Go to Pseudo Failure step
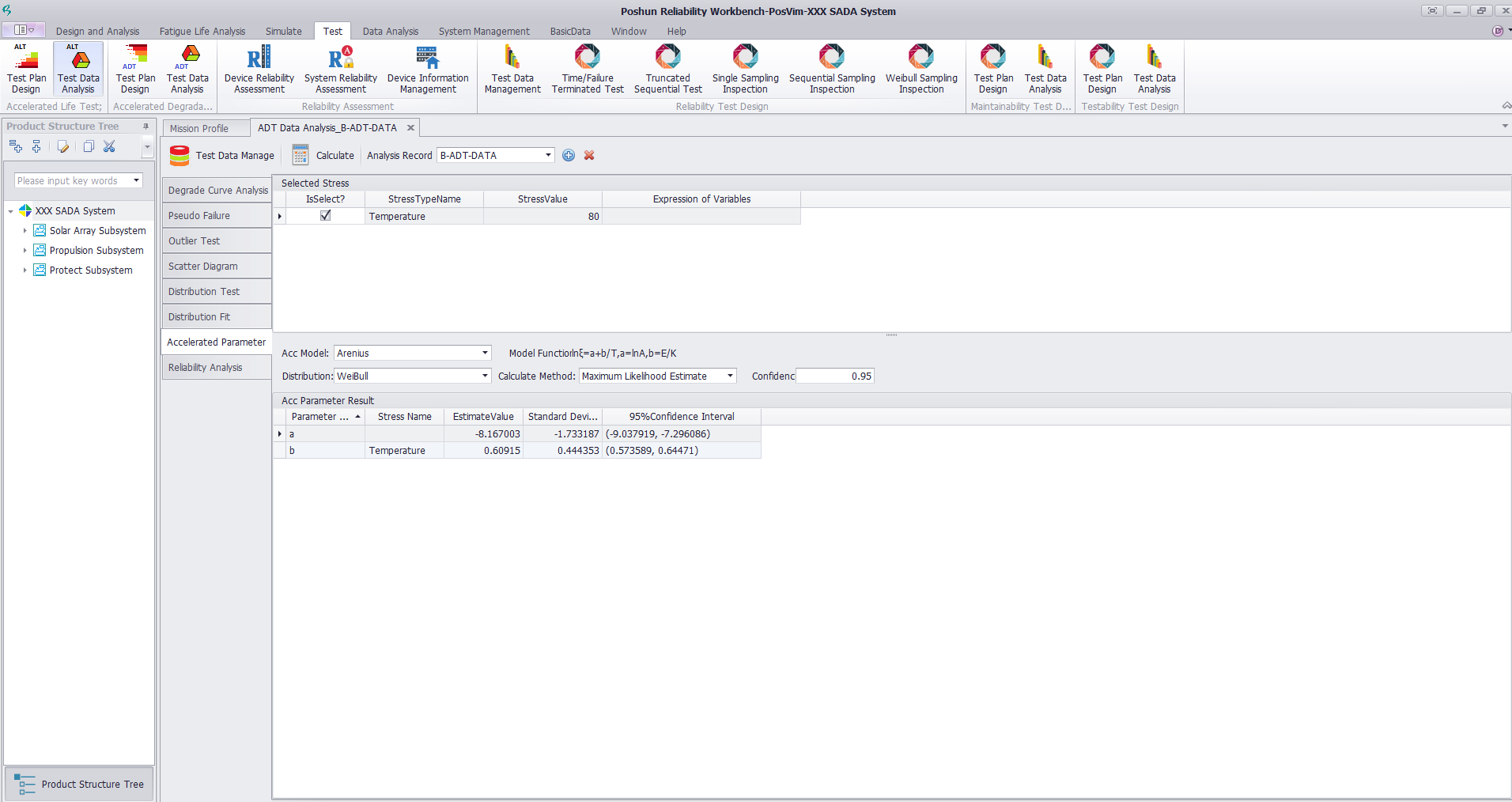The image size is (1512, 802). point(217,216)
